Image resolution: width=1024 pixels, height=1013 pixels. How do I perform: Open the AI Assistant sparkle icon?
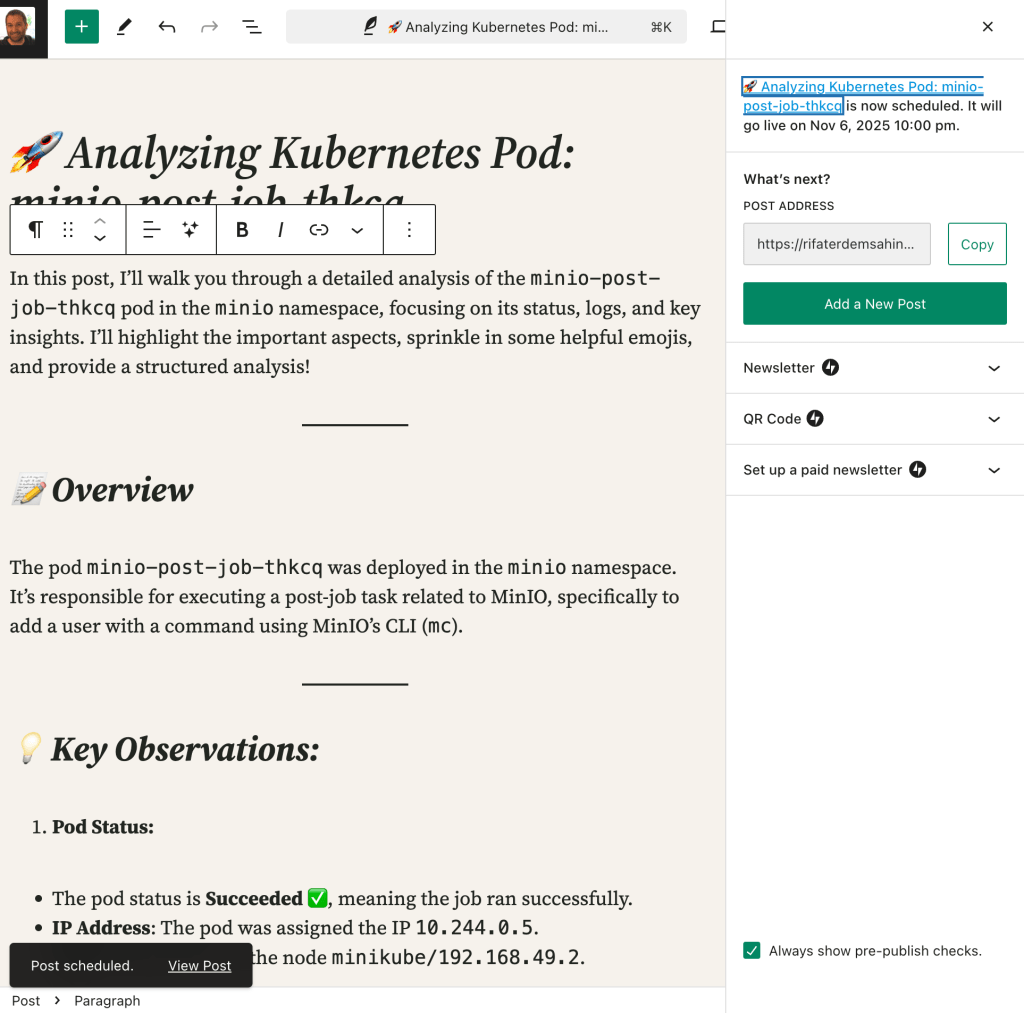tap(190, 230)
